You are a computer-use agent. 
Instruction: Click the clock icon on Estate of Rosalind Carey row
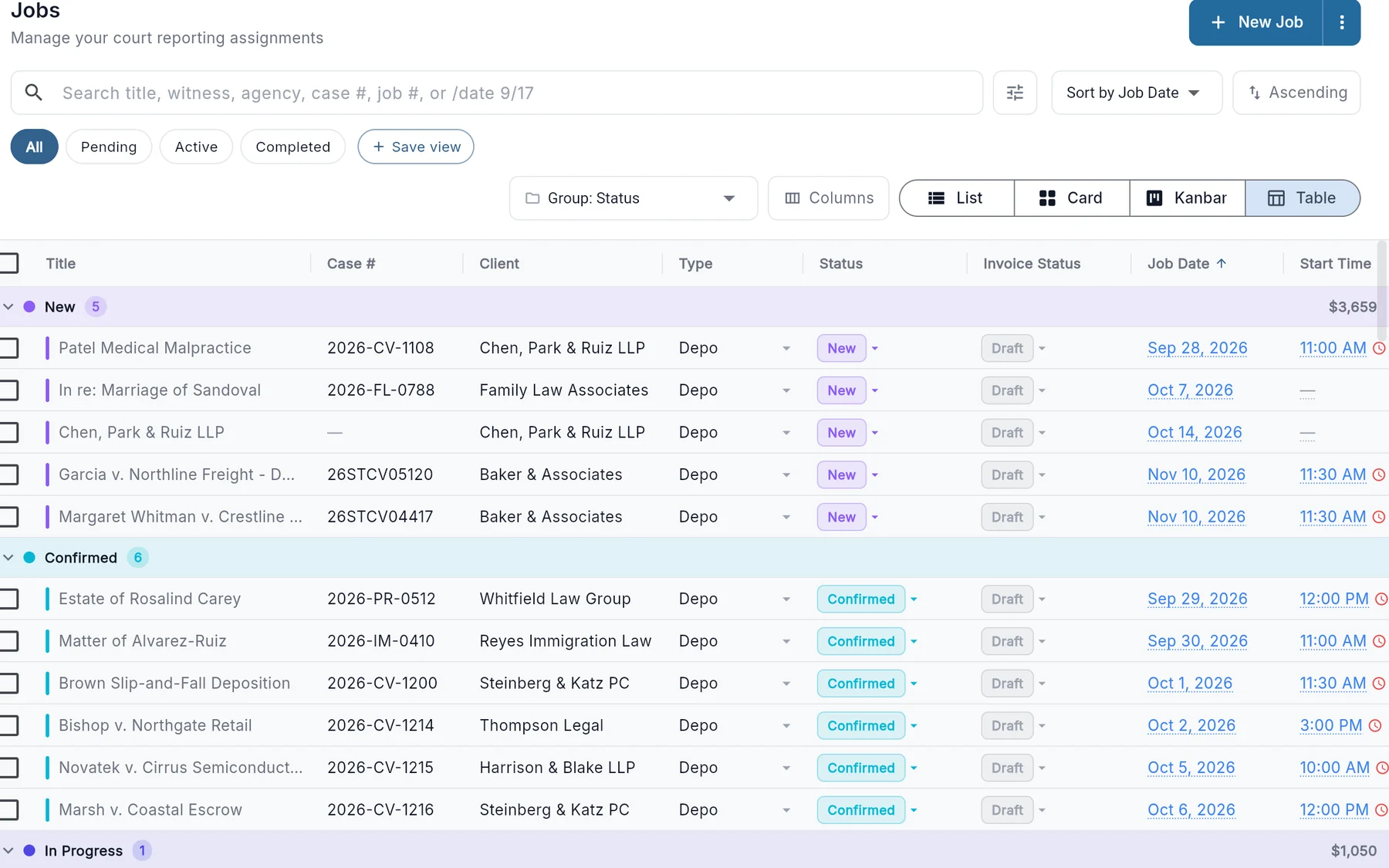pyautogui.click(x=1382, y=599)
